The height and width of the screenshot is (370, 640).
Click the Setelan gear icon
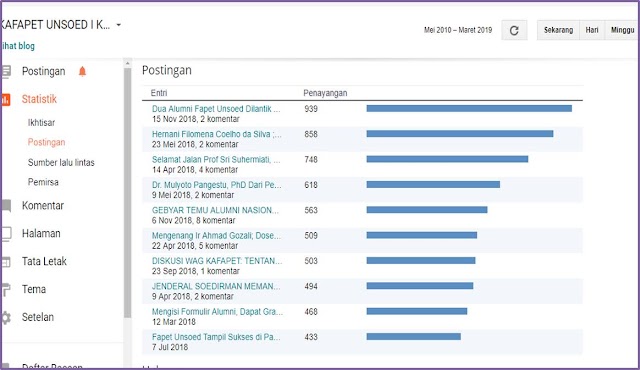pos(6,317)
